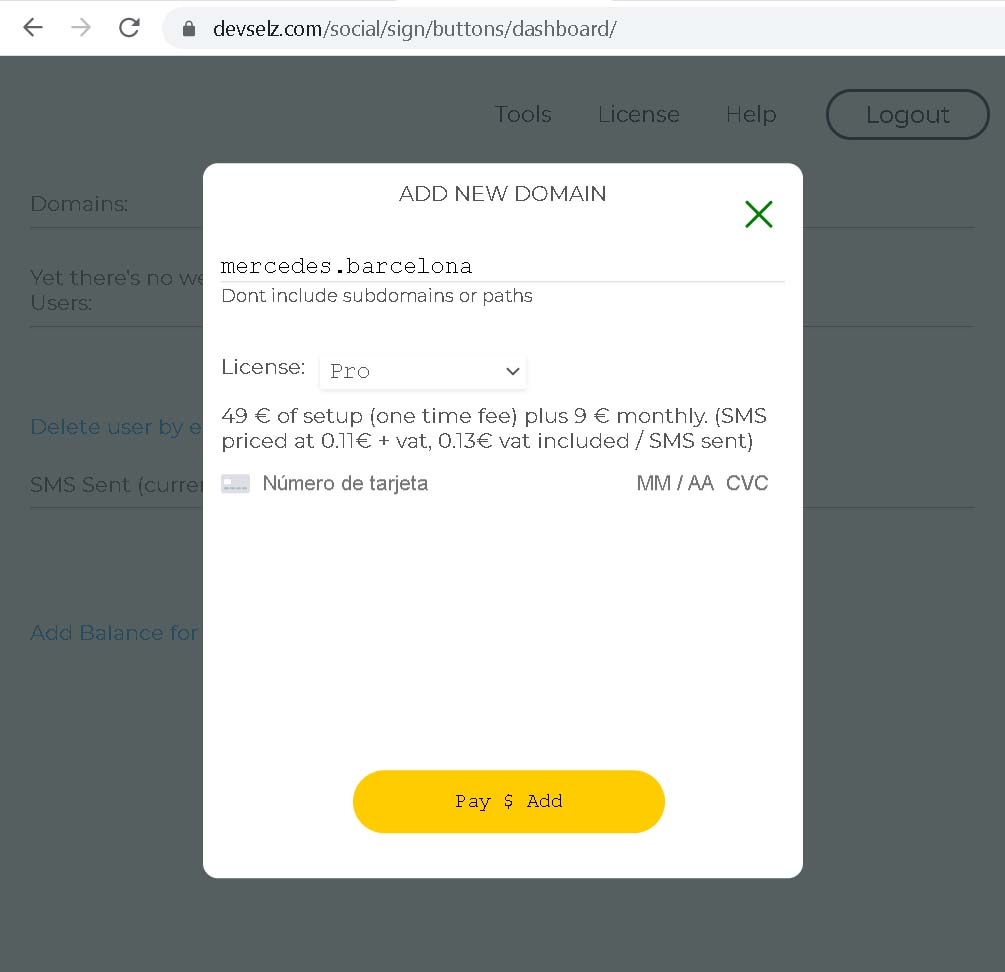Viewport: 1005px width, 972px height.
Task: Click the browser back arrow
Action: click(x=33, y=28)
